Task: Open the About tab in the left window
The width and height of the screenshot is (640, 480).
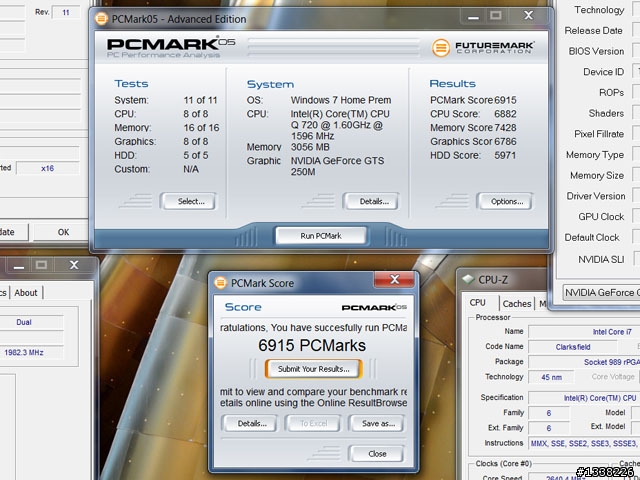Action: click(x=26, y=293)
